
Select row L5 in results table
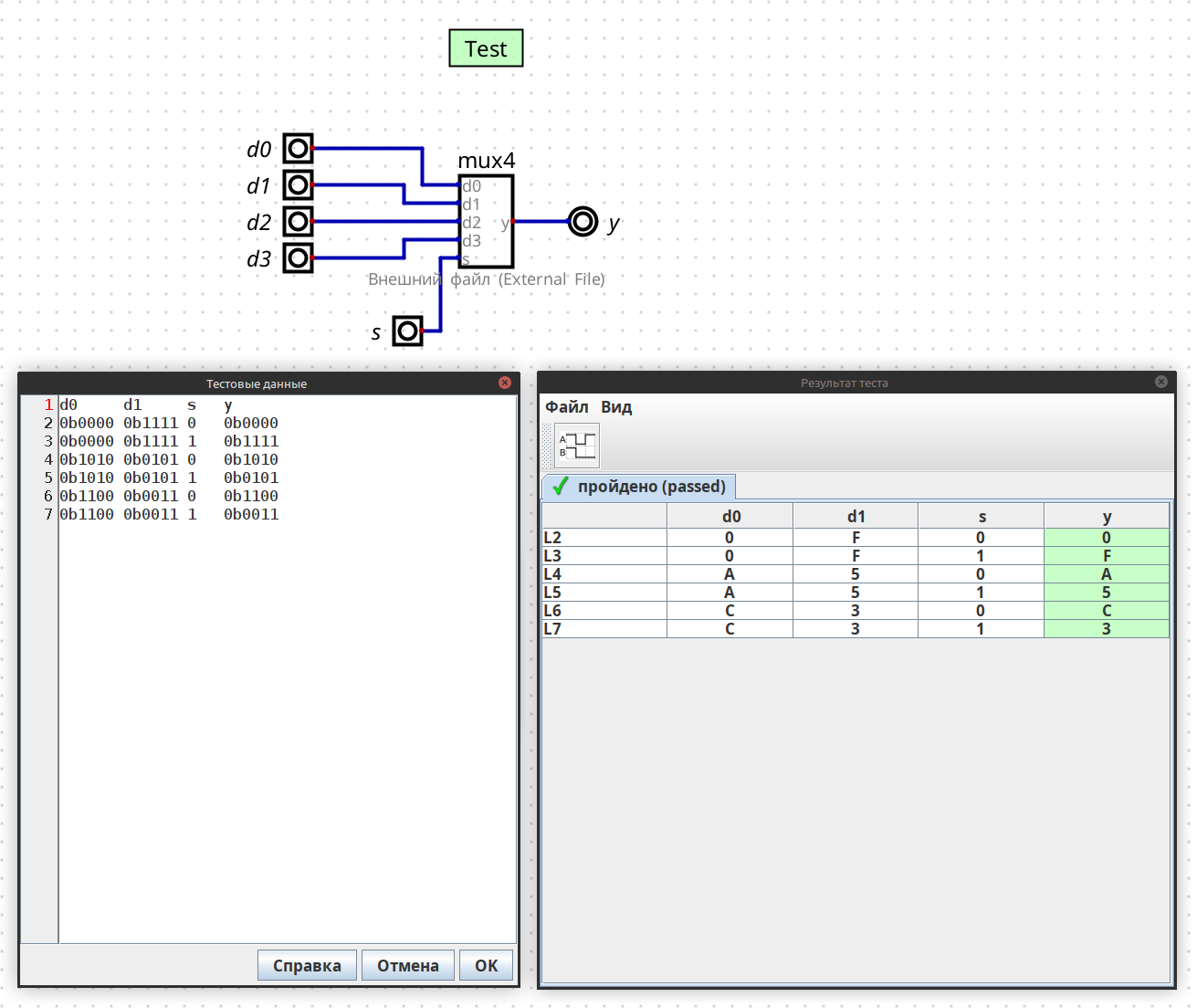click(x=856, y=593)
